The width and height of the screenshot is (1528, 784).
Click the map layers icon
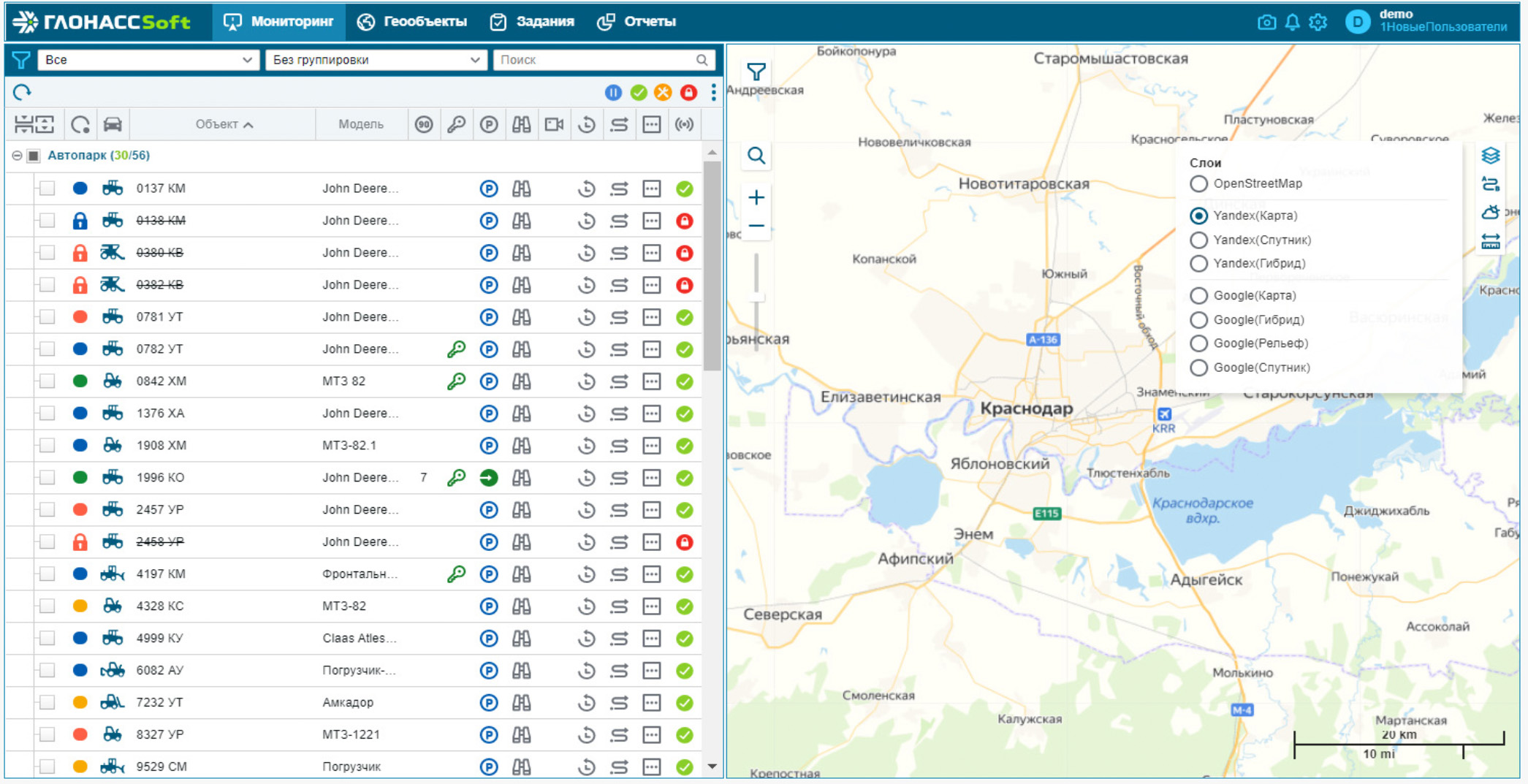coord(1490,156)
